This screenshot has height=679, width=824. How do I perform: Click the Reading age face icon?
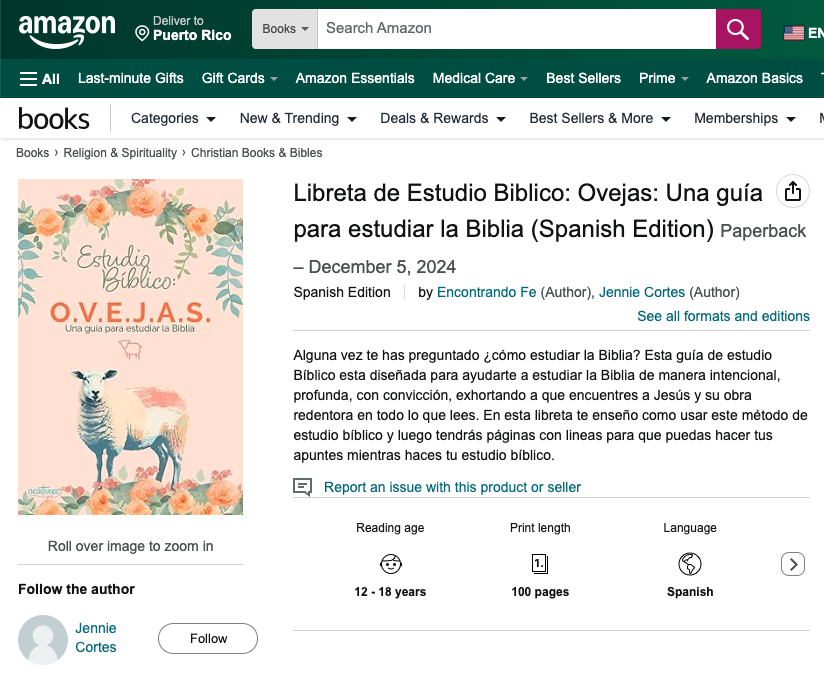tap(390, 564)
